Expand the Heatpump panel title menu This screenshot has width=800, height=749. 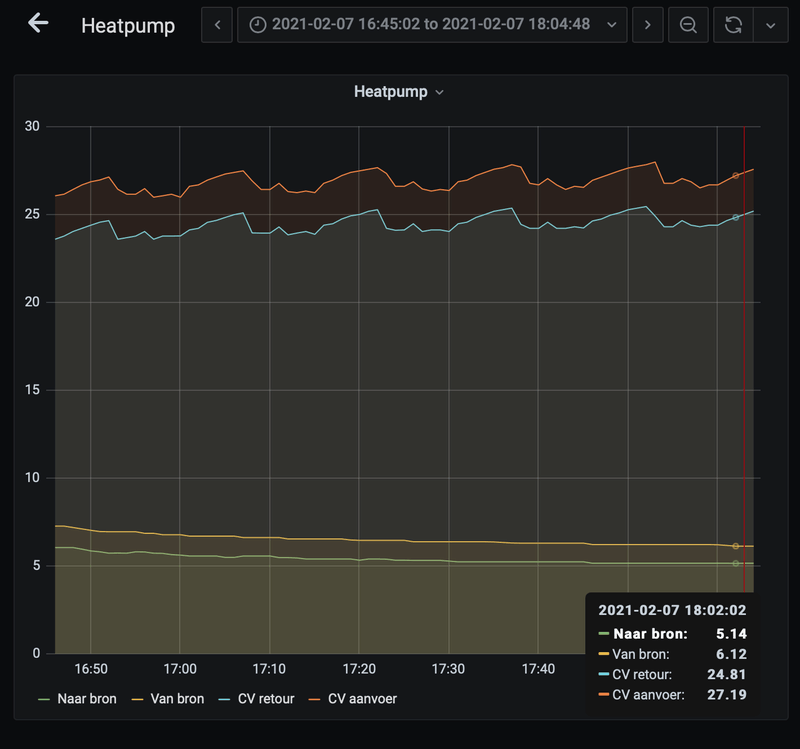(x=399, y=92)
